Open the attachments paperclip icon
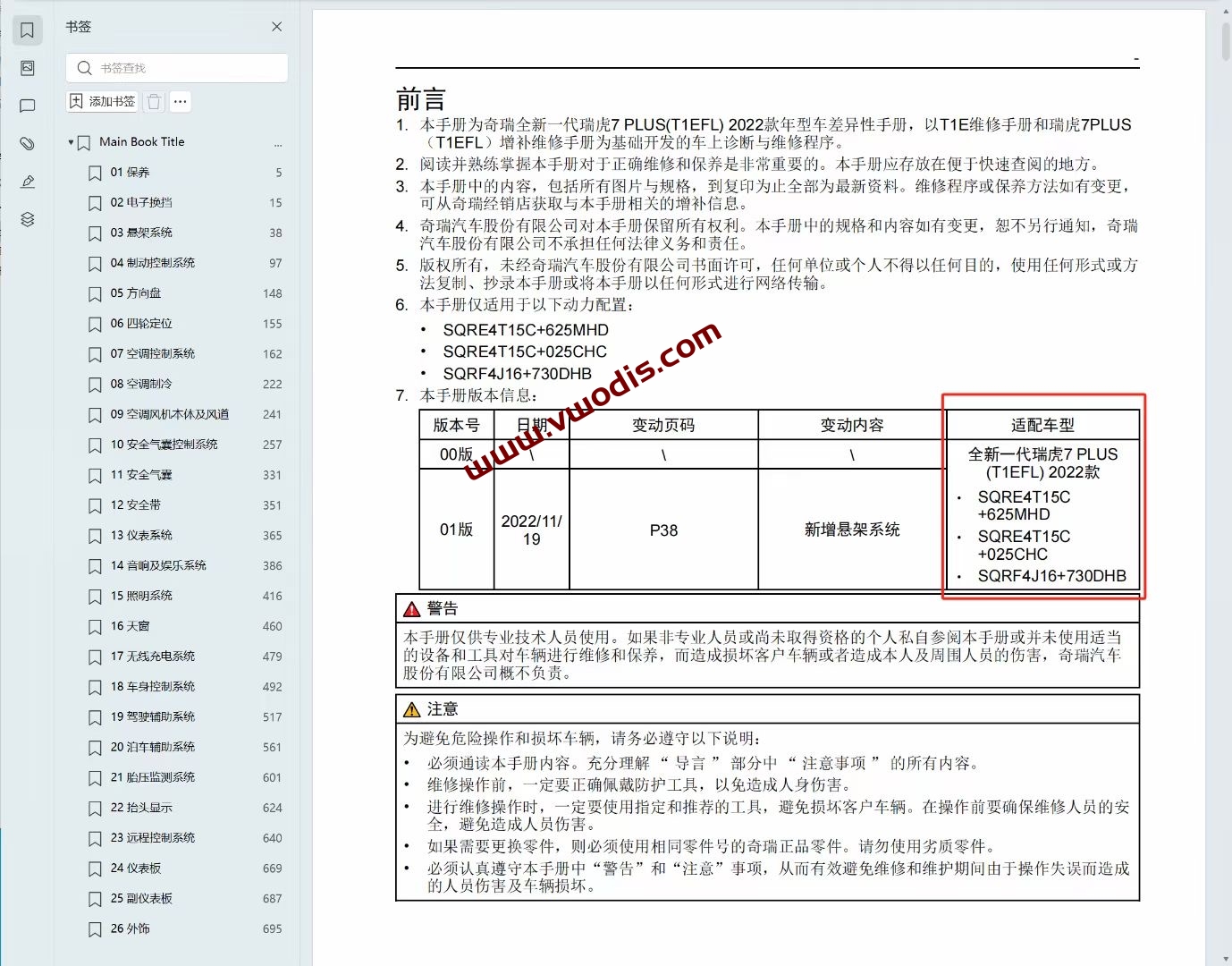Viewport: 1232px width, 966px height. click(x=28, y=143)
